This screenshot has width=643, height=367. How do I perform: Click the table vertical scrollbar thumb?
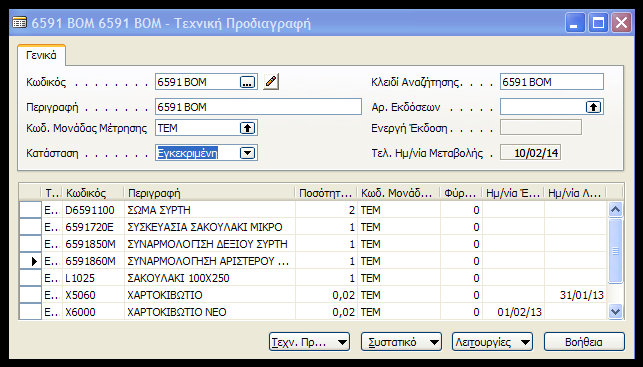(x=615, y=251)
